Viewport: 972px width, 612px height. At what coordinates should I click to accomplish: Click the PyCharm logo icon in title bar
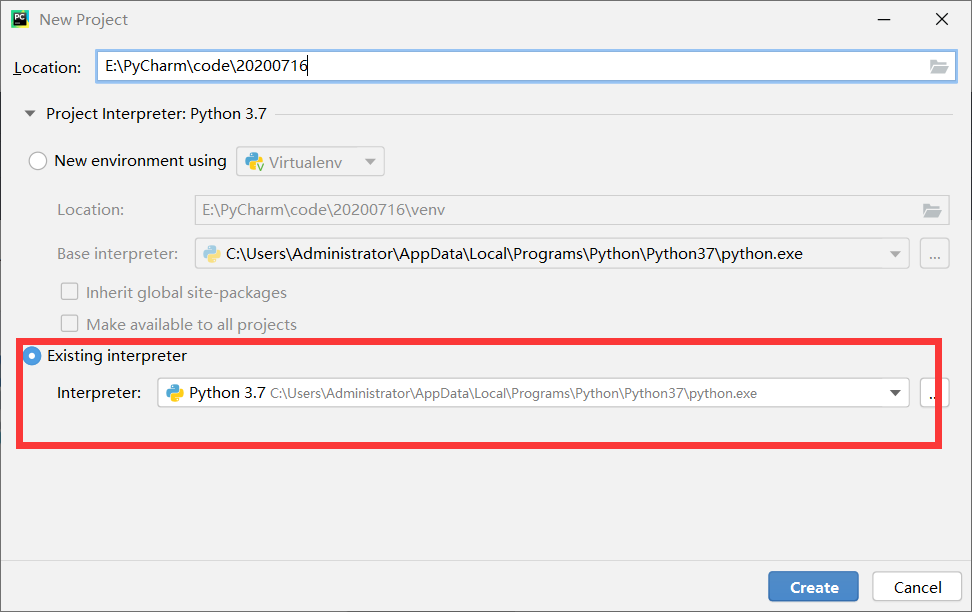[20, 19]
